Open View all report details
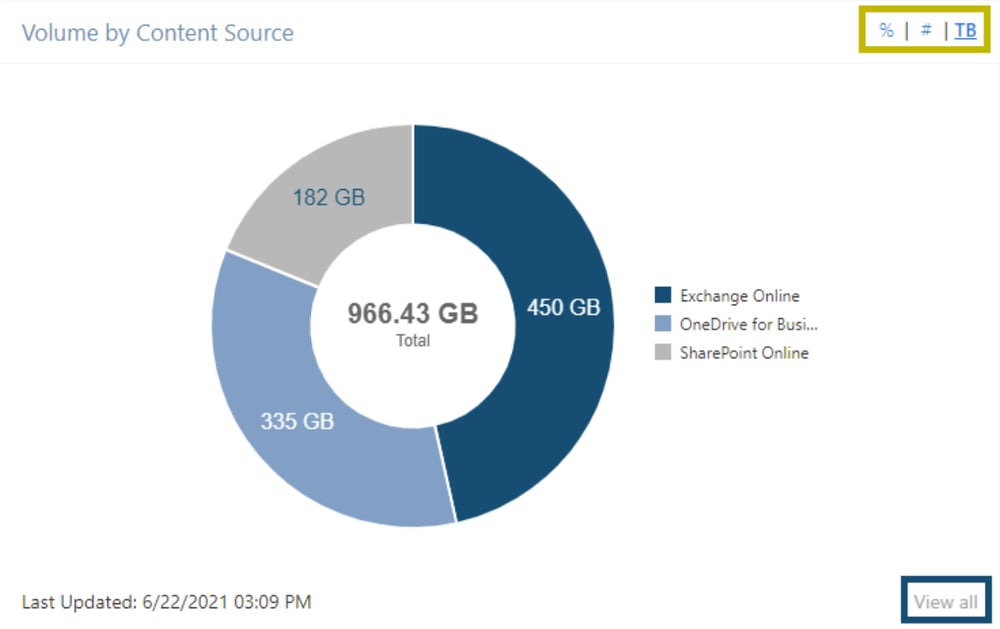1000x629 pixels. pyautogui.click(x=944, y=601)
